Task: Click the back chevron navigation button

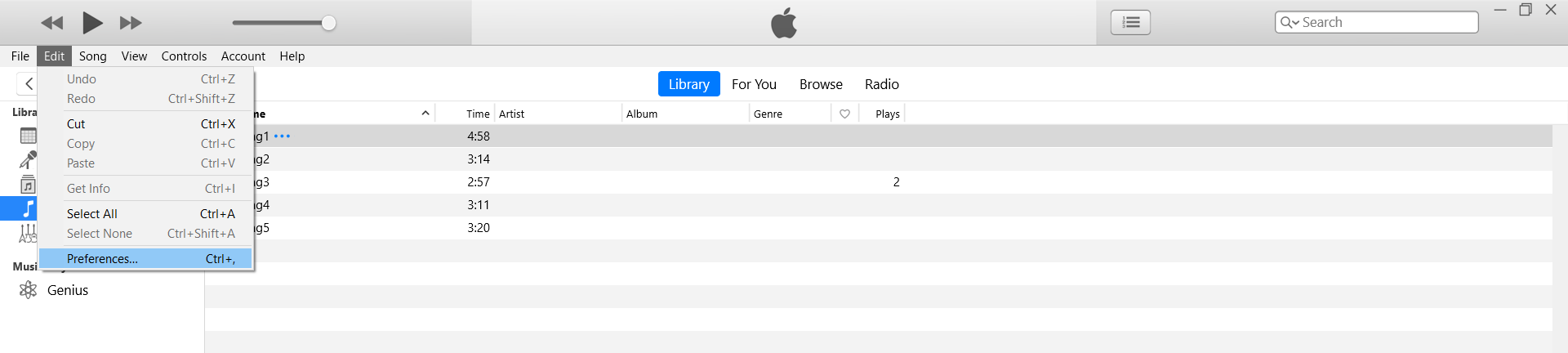Action: click(x=29, y=83)
